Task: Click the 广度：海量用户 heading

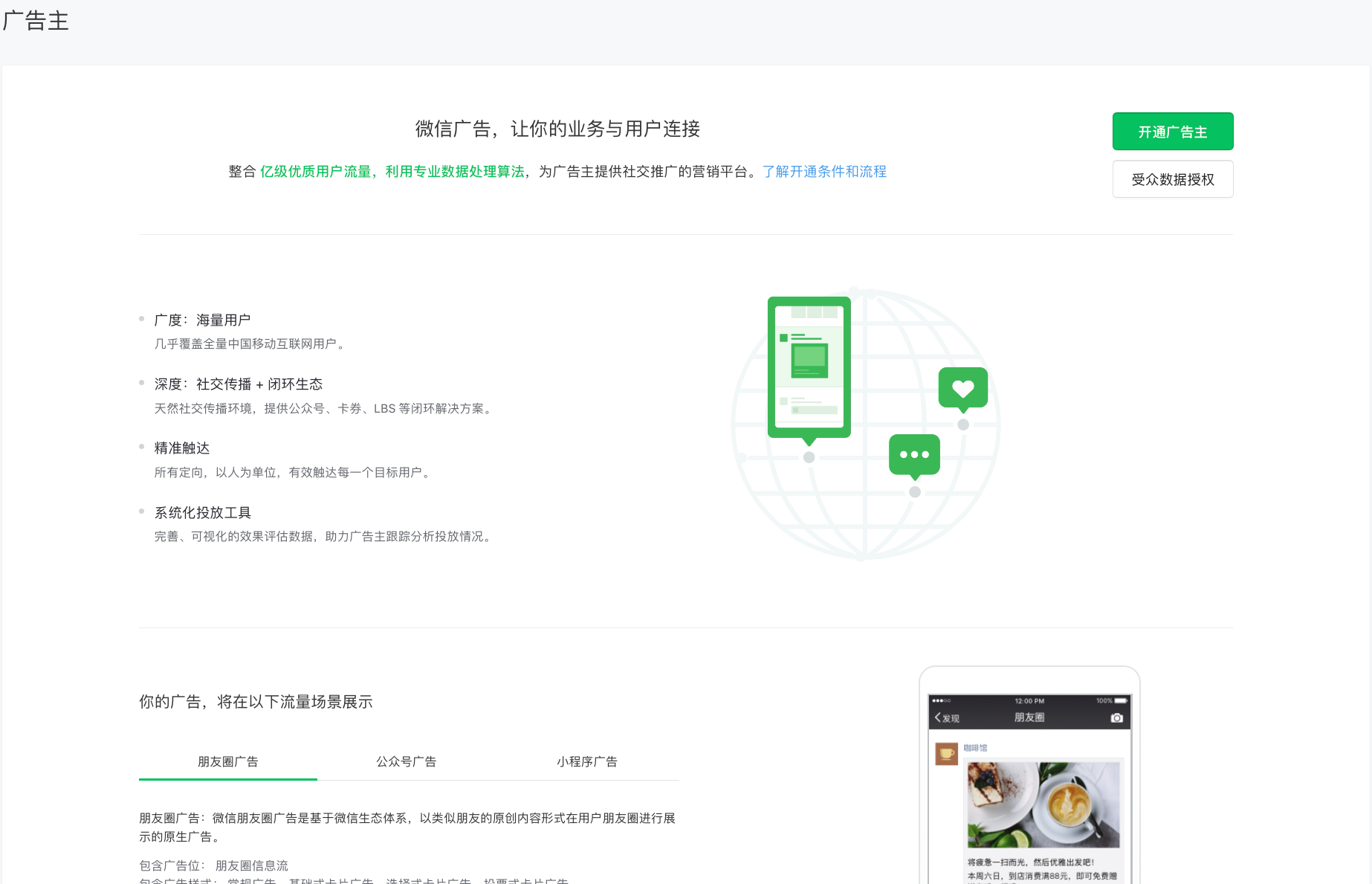Action: pyautogui.click(x=202, y=320)
